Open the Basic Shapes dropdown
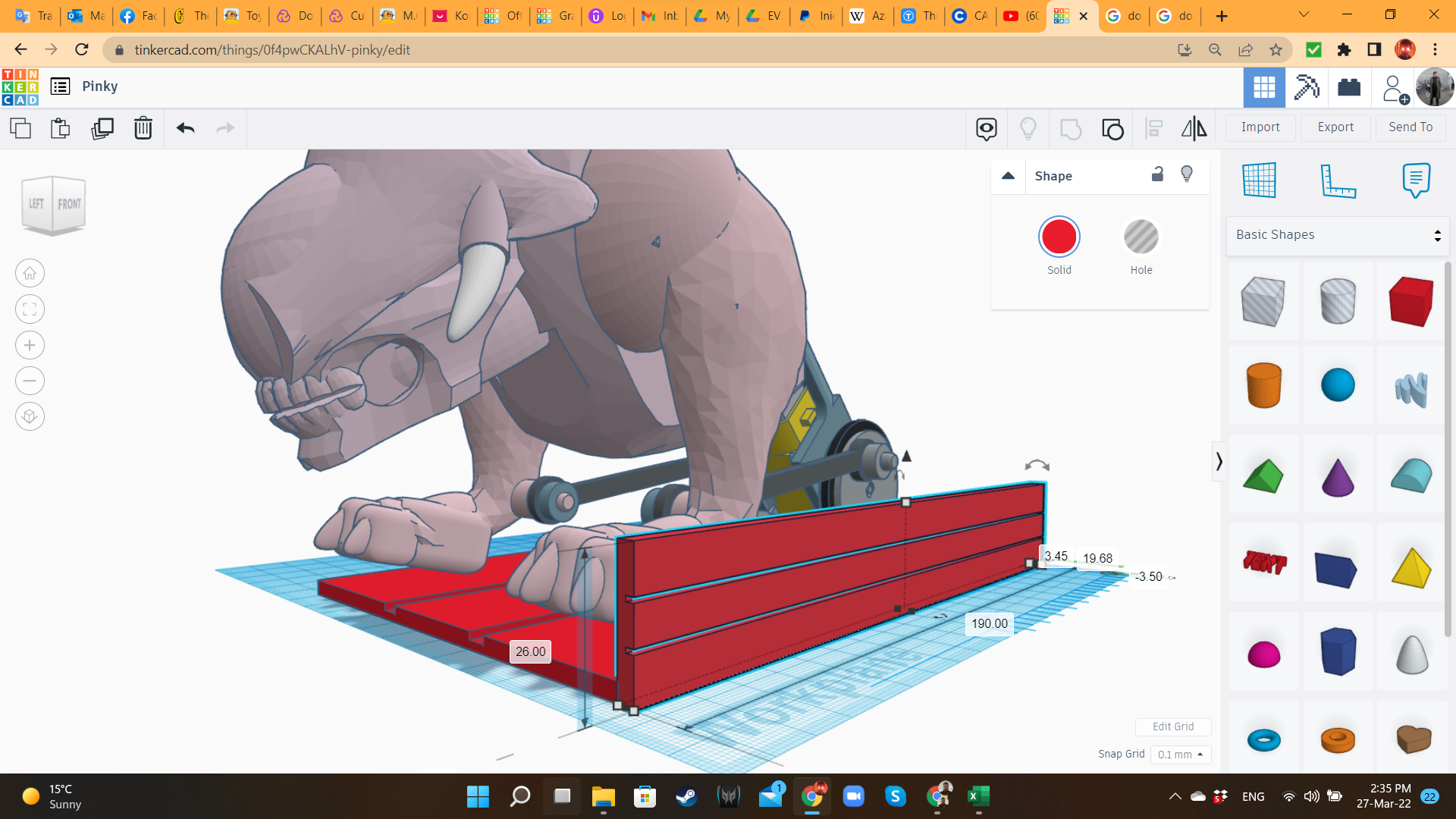Viewport: 1456px width, 819px height. [1338, 235]
